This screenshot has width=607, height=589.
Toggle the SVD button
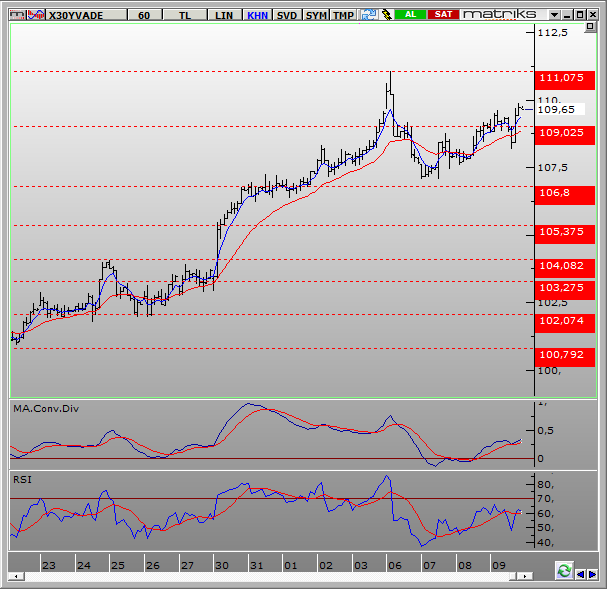click(287, 15)
